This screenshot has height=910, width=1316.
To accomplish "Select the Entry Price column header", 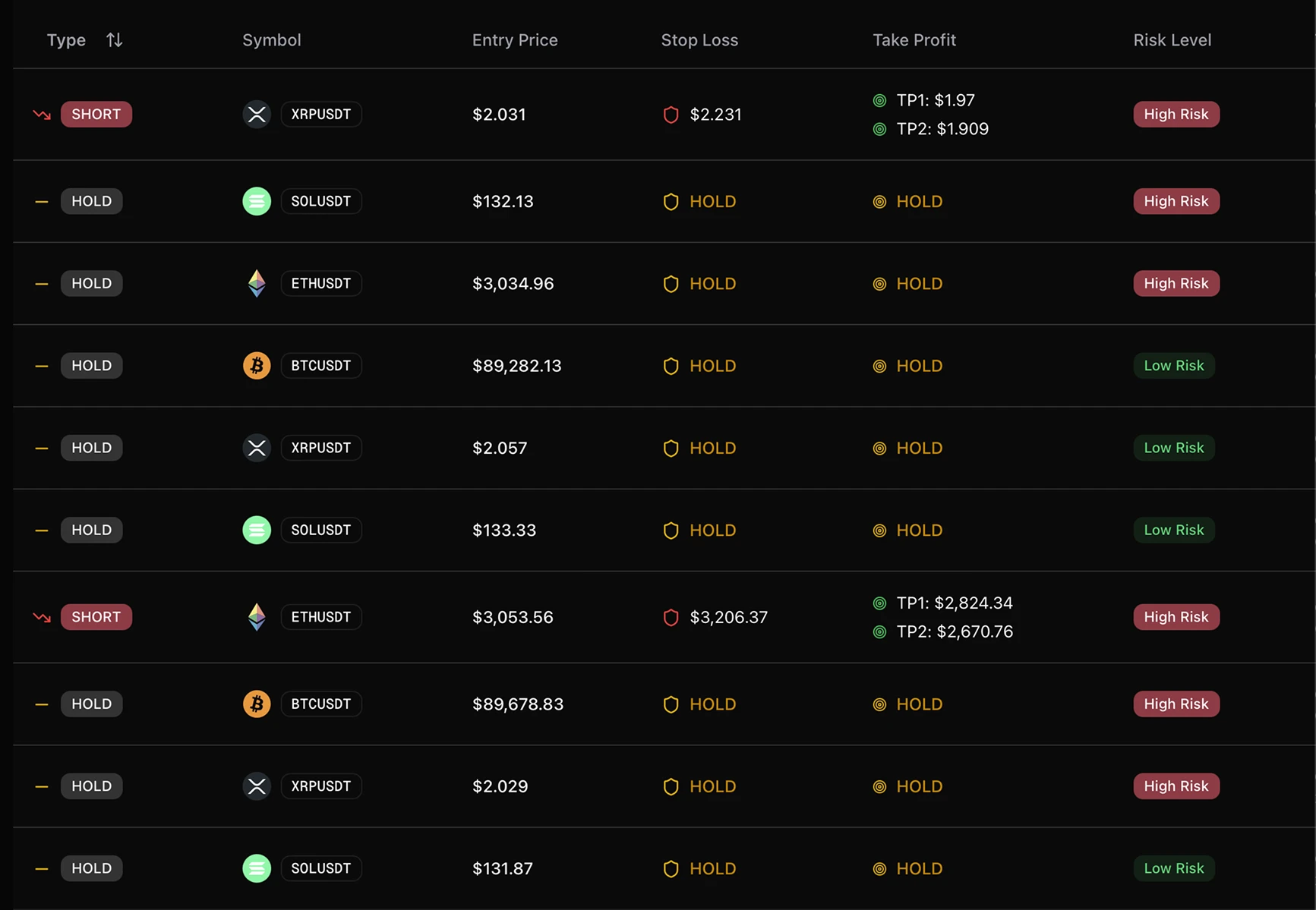I will click(514, 39).
